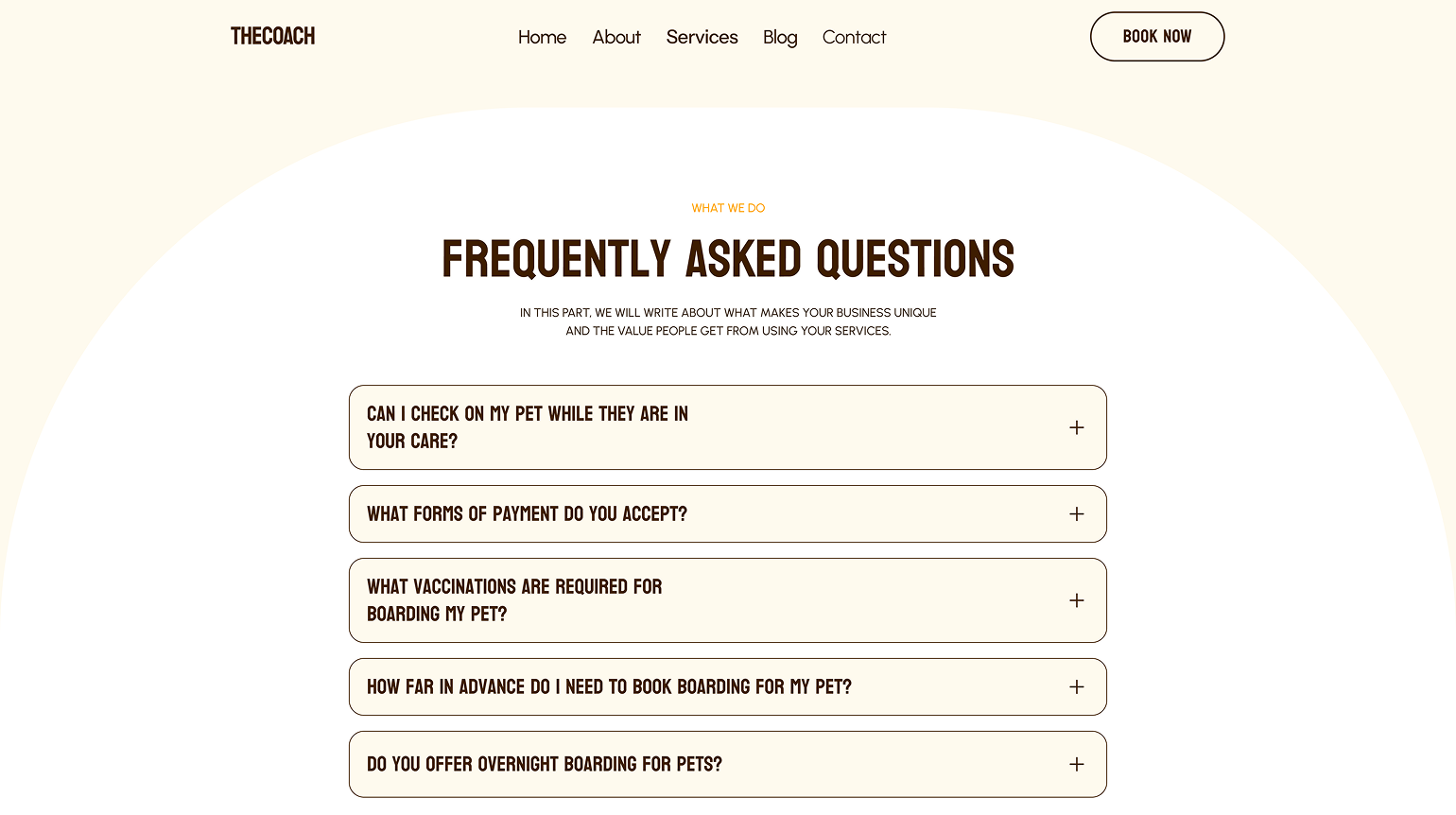This screenshot has height=815, width=1456.
Task: Expand the overnight boarding FAQ
Action: [x=728, y=763]
